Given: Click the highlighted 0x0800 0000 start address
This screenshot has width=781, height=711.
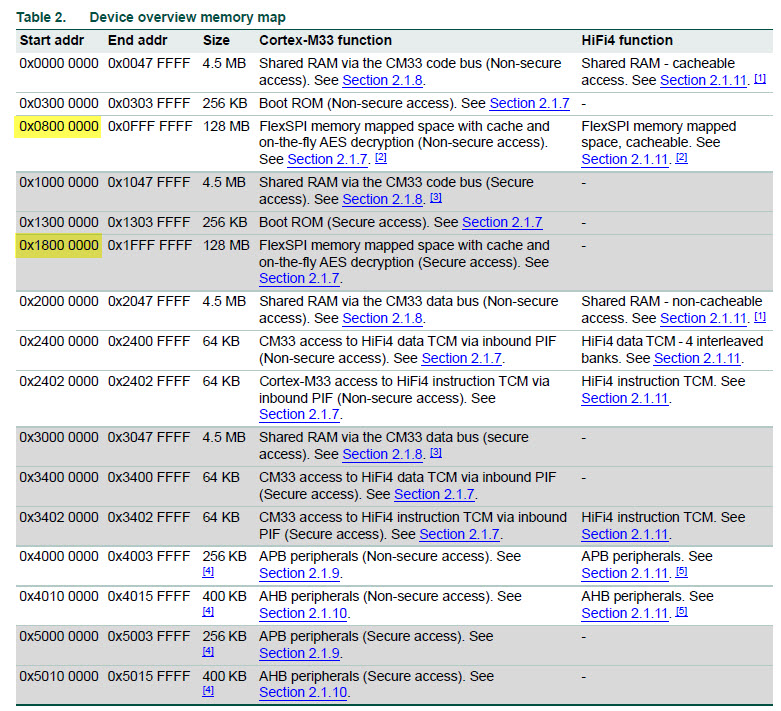Looking at the screenshot, I should click(59, 127).
